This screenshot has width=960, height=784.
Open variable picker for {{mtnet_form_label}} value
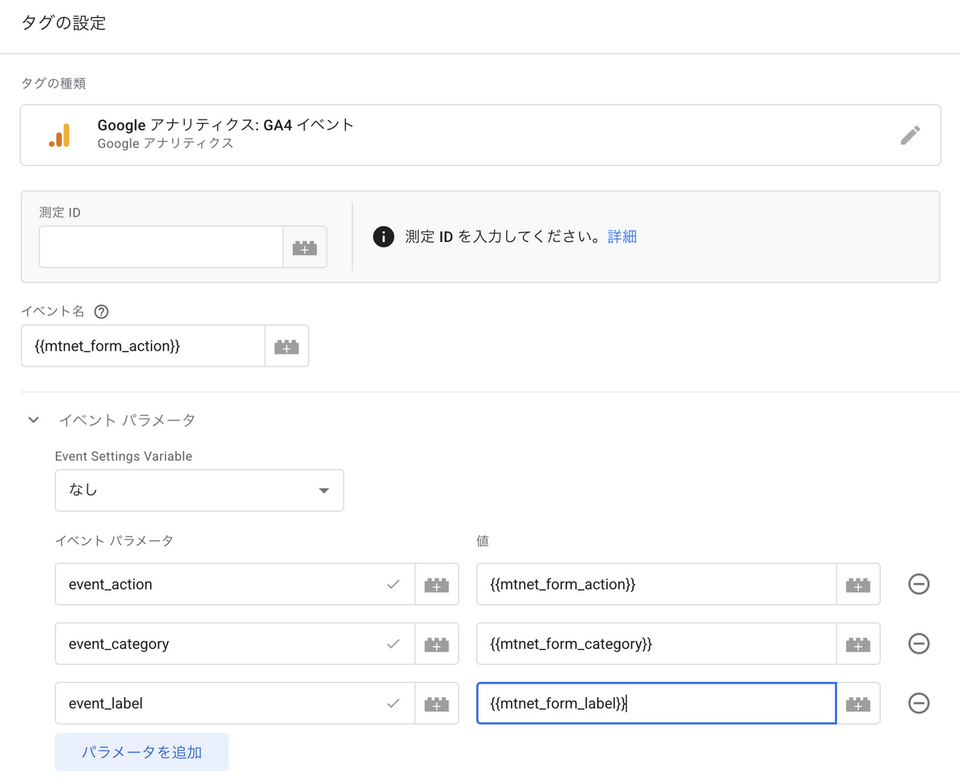click(858, 704)
